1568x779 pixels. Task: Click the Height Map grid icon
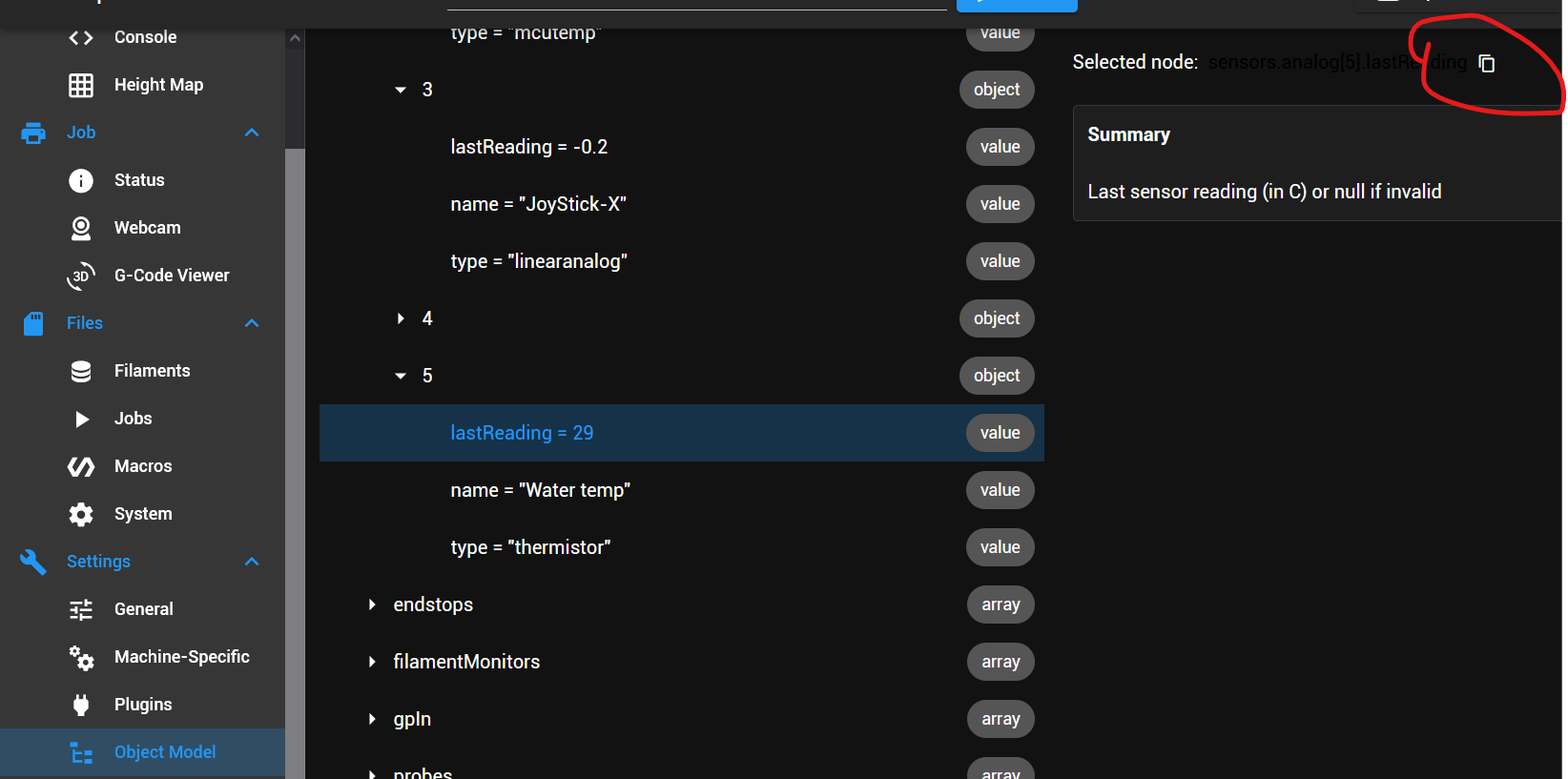click(81, 85)
